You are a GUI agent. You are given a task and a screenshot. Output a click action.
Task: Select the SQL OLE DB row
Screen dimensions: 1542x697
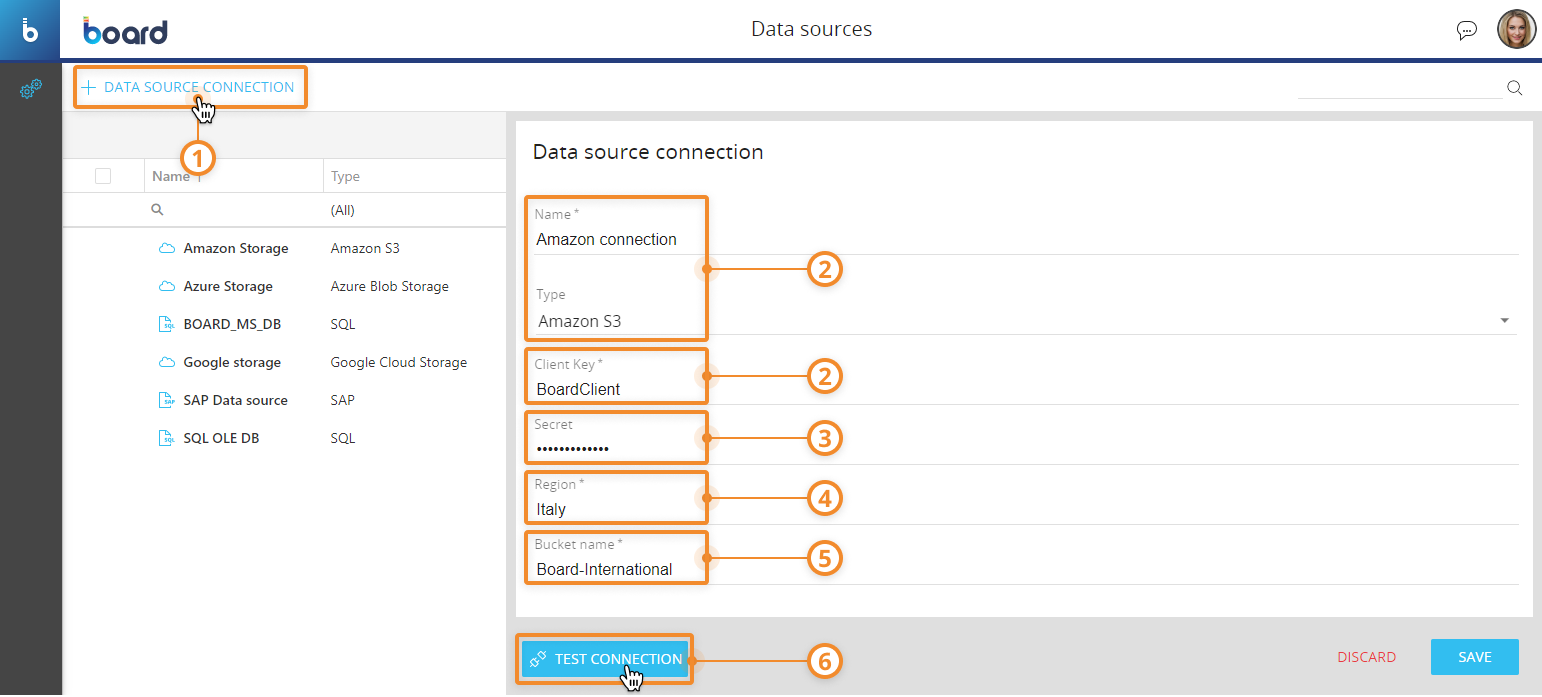284,438
